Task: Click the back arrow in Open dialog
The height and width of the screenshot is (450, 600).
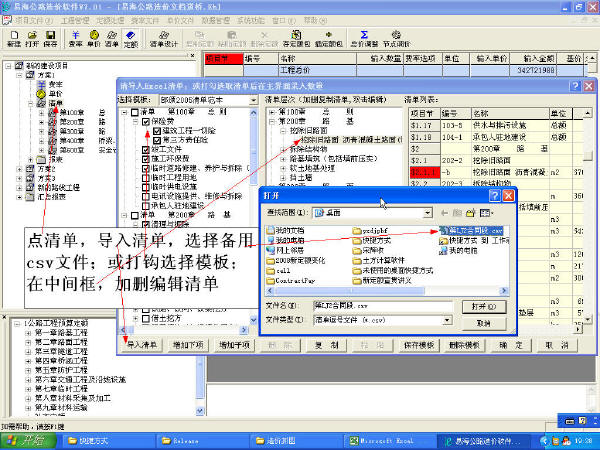Action: tap(444, 213)
